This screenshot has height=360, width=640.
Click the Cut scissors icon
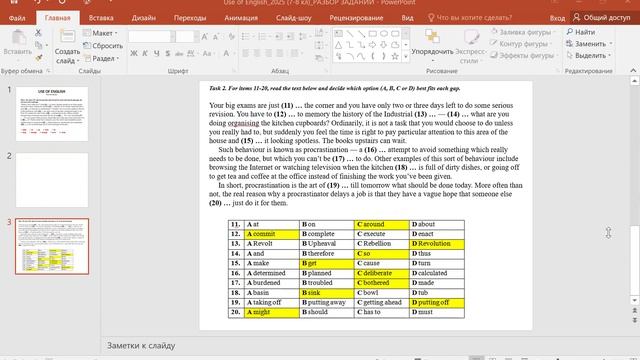[x=38, y=32]
